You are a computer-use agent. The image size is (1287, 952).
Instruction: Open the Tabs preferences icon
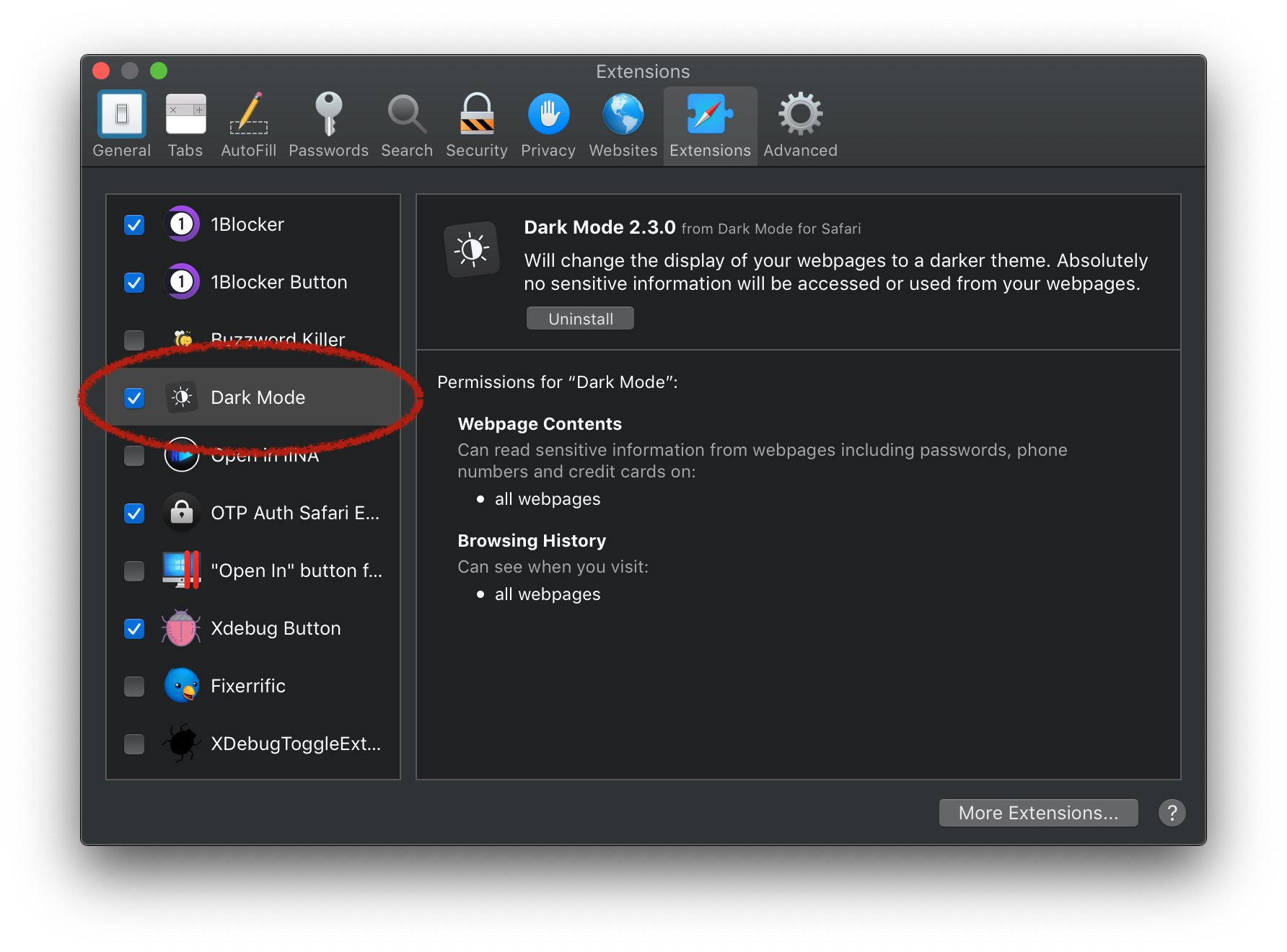coord(185,114)
